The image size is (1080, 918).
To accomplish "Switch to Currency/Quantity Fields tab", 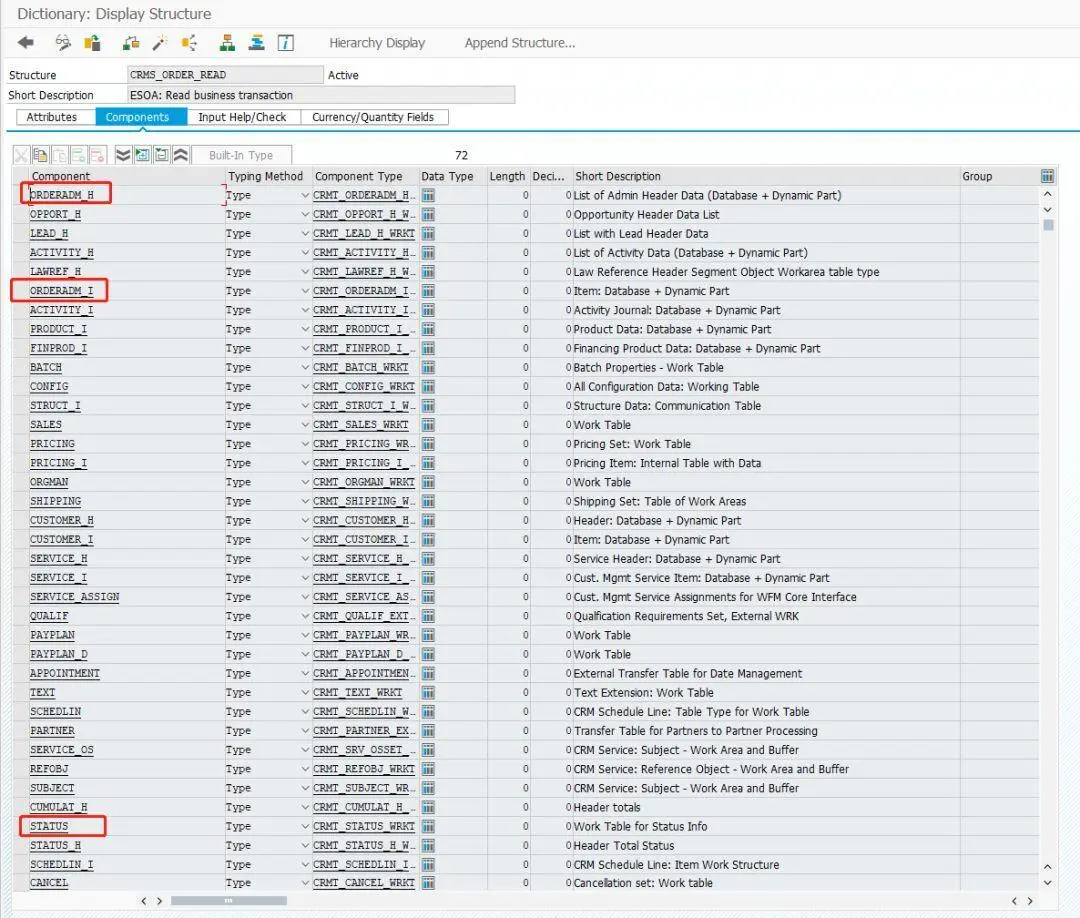I will 373,117.
